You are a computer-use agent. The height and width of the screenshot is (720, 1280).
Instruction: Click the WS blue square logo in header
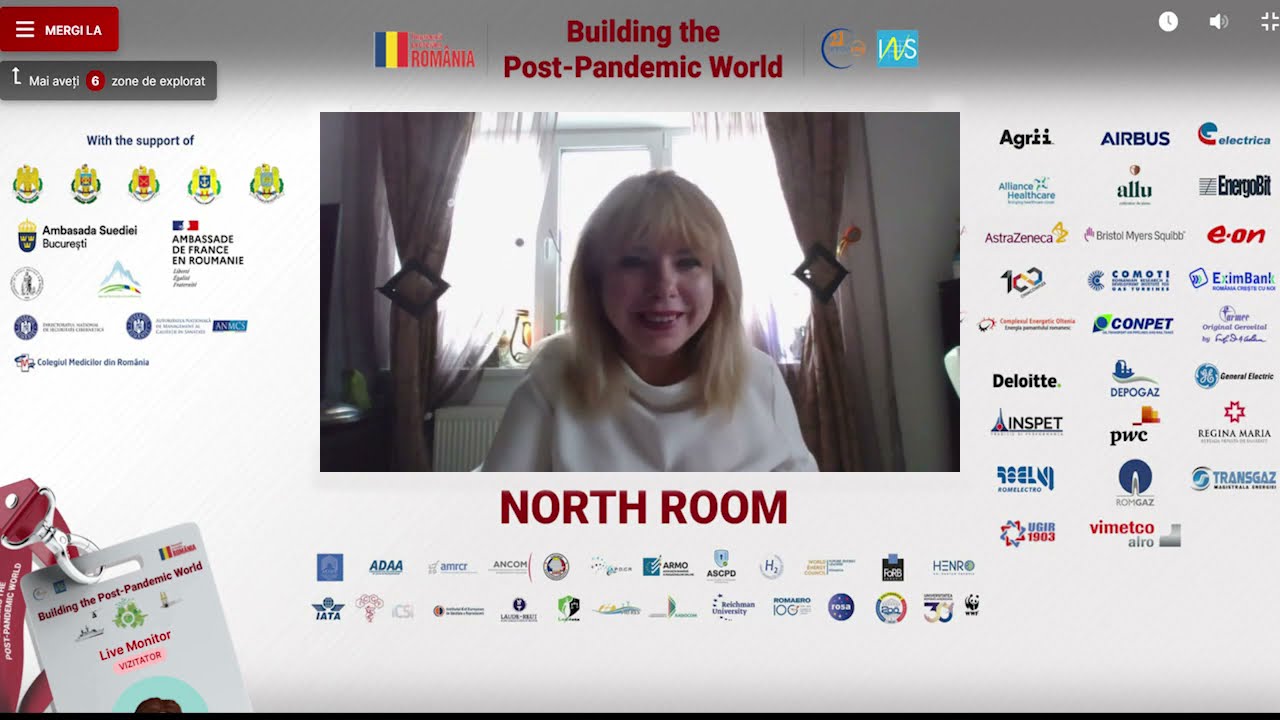(897, 49)
